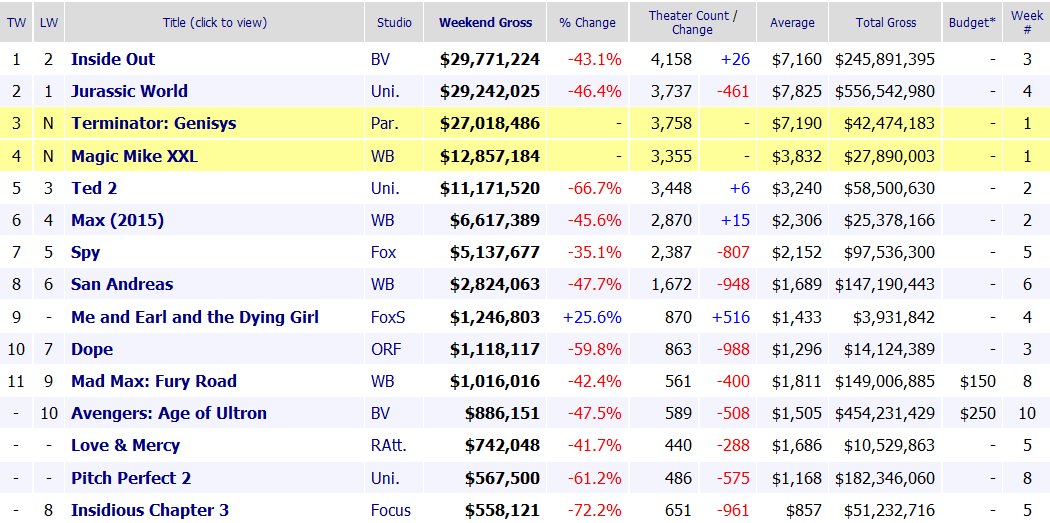This screenshot has width=1050, height=523.
Task: Open the Insidious Chapter 3 link
Action: click(149, 510)
